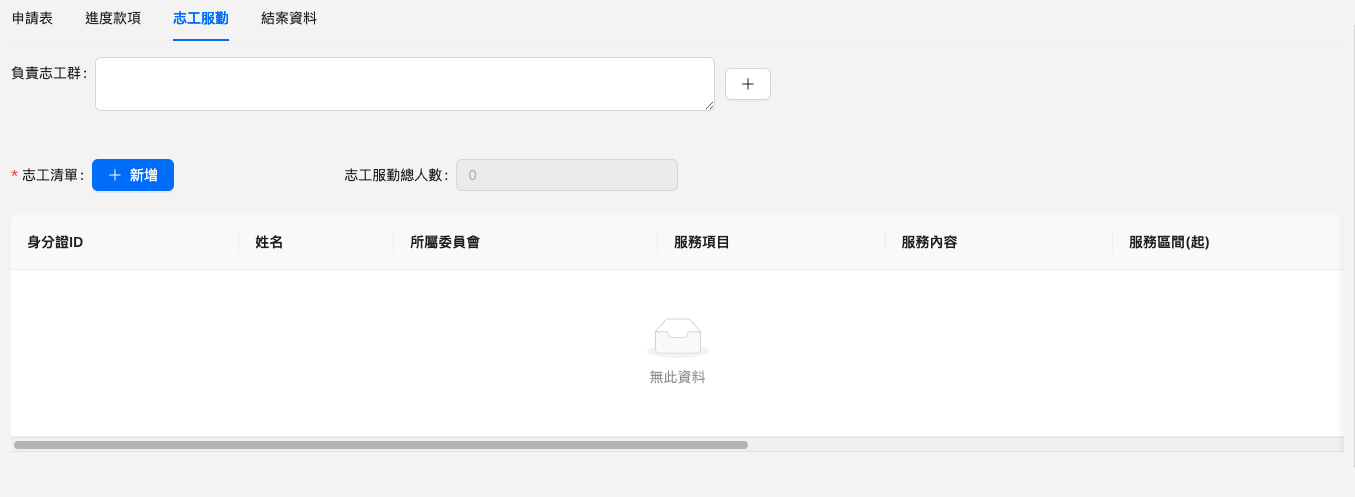The height and width of the screenshot is (497, 1355).
Task: Click the plus icon beside the volunteer group box
Action: pyautogui.click(x=747, y=84)
